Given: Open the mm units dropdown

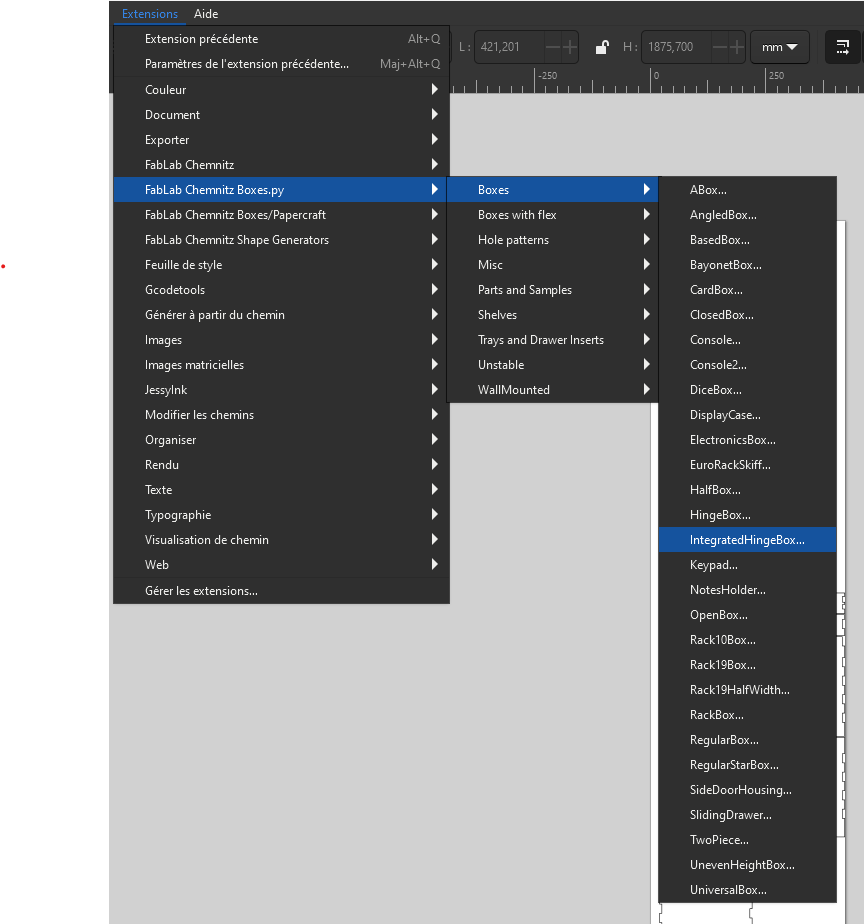Looking at the screenshot, I should click(780, 47).
